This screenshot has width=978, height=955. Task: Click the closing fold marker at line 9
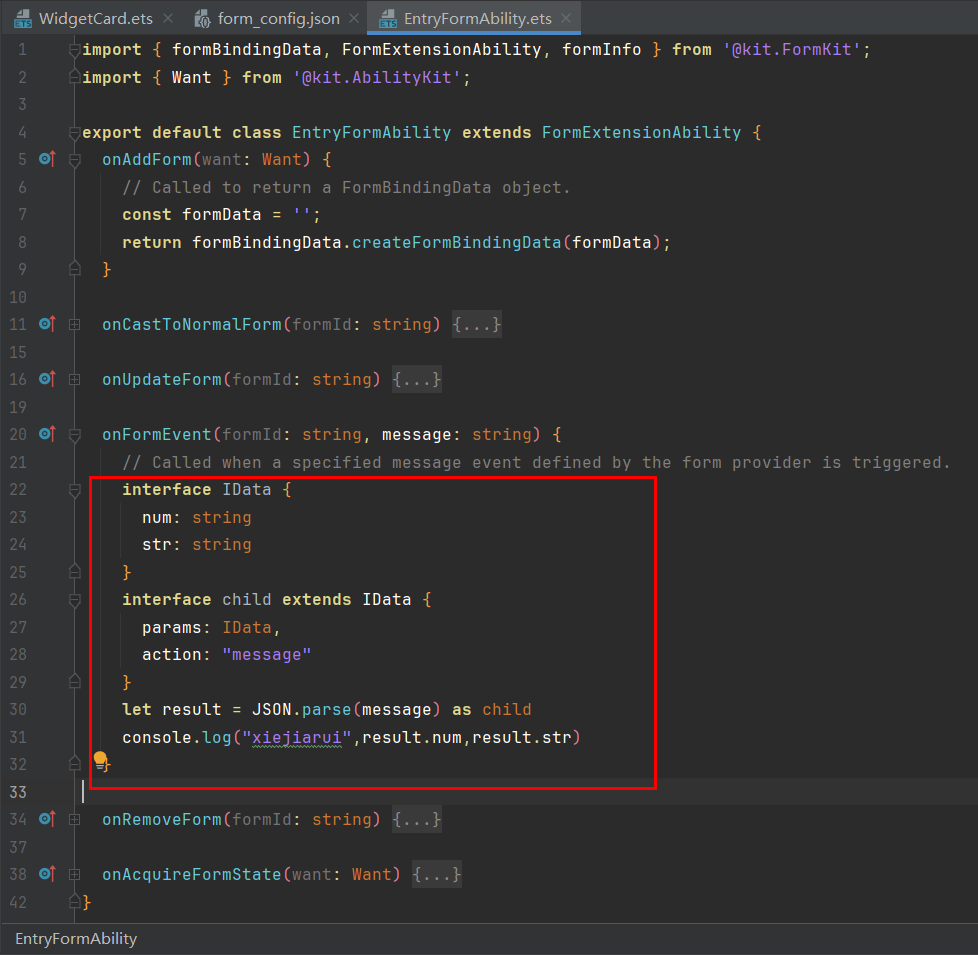coord(74,269)
